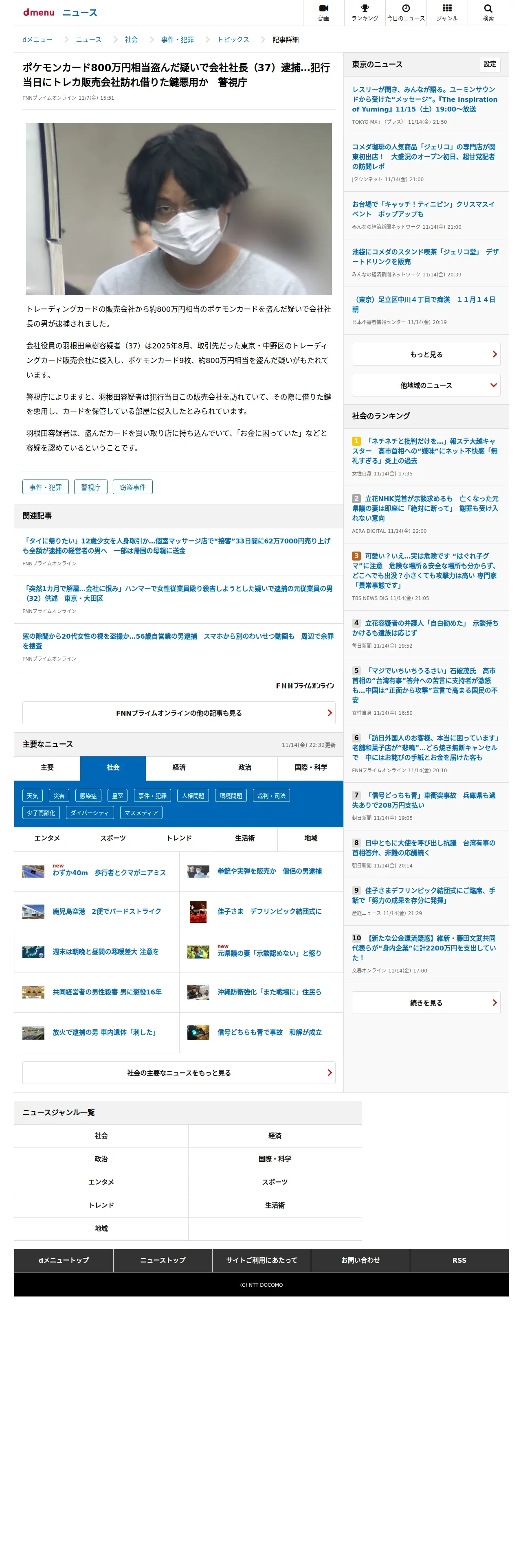The image size is (523, 1568).
Task: Select the 窃盗事件 tag
Action: point(133,487)
